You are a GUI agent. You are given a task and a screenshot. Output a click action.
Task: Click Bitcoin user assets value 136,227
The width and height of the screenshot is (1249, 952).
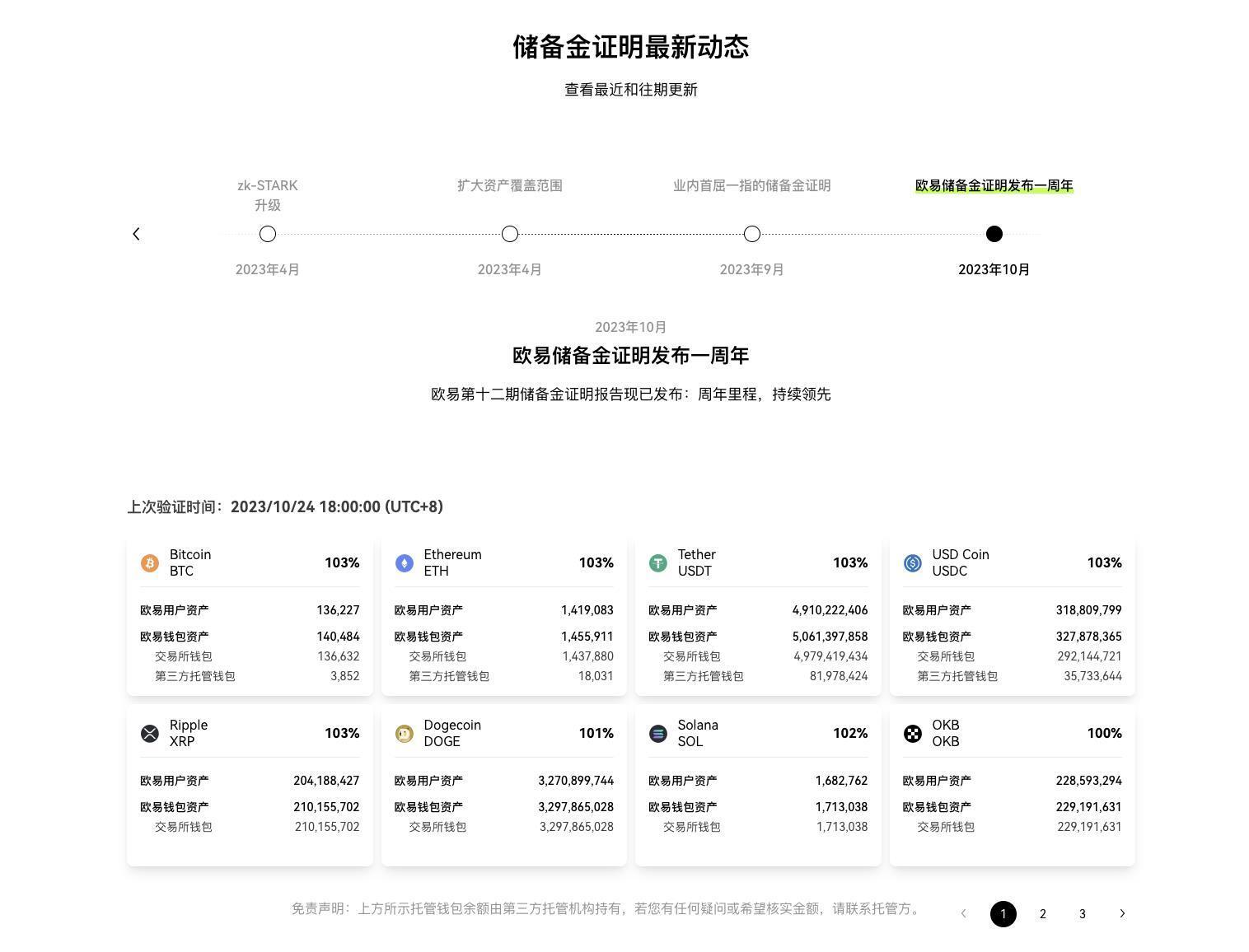[x=338, y=611]
